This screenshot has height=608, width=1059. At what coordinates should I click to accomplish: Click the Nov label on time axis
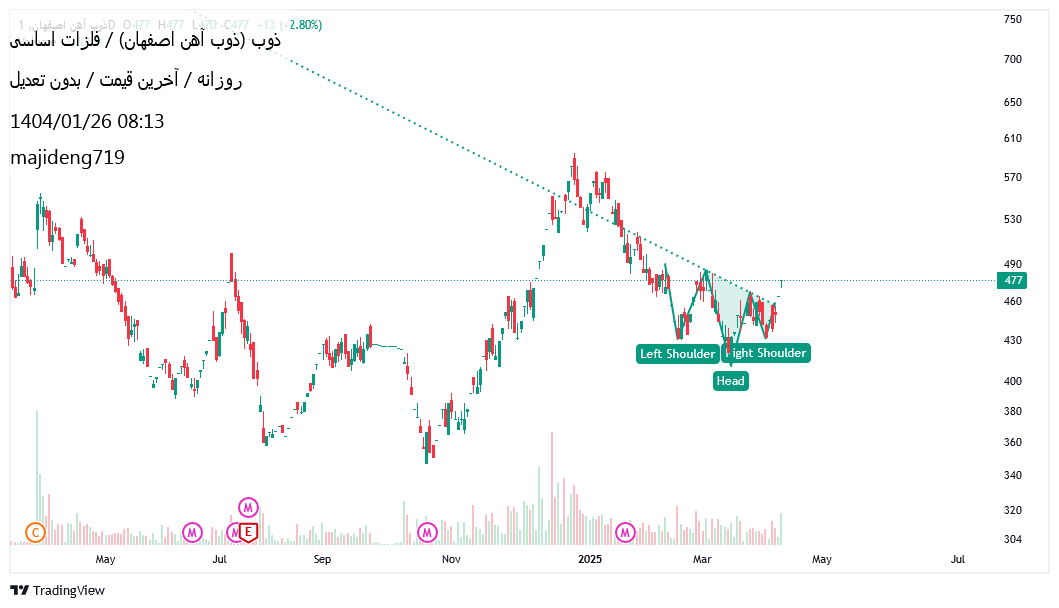[x=451, y=560]
